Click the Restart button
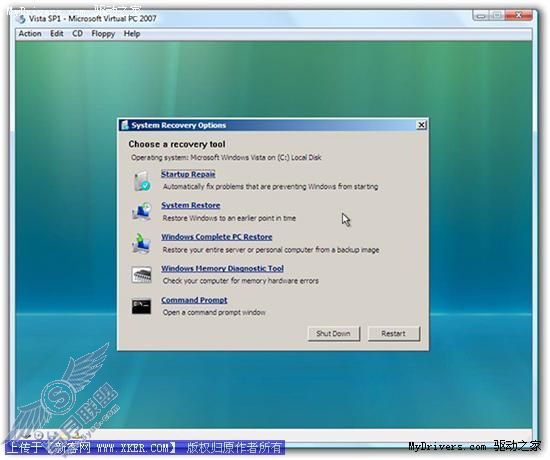 [x=394, y=333]
